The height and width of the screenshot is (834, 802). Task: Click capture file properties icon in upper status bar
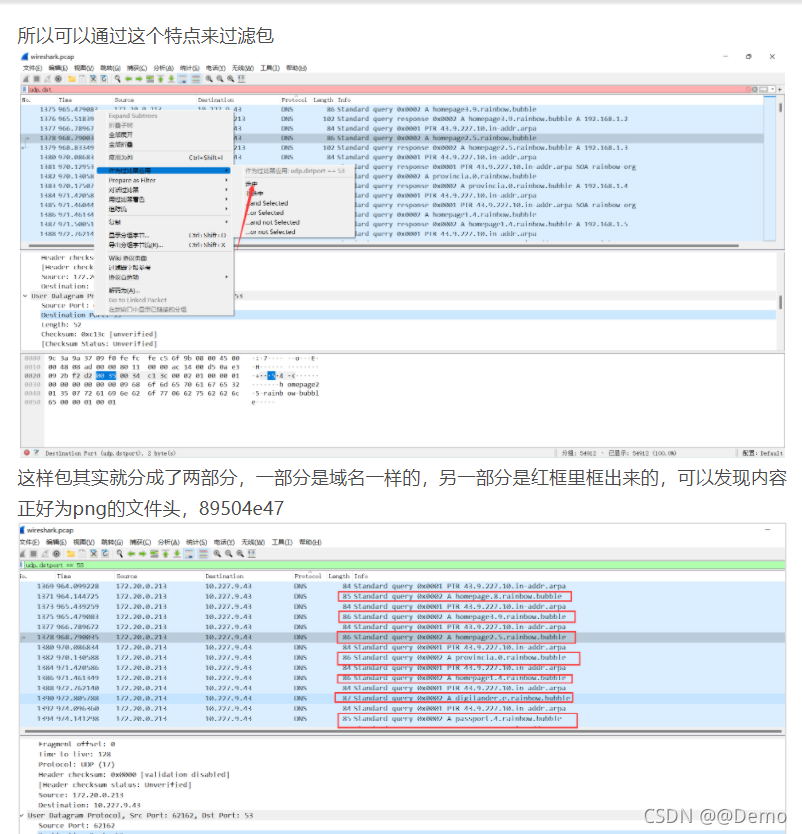(x=36, y=453)
